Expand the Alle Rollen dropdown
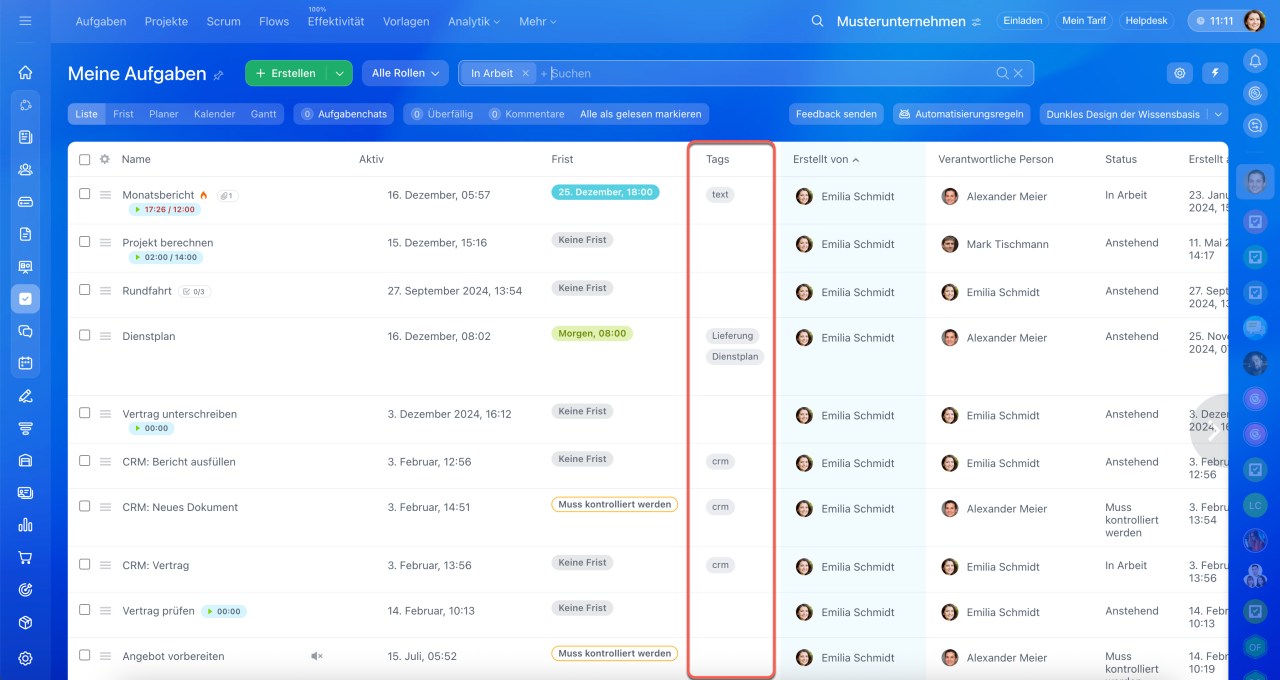Viewport: 1280px width, 680px height. pyautogui.click(x=406, y=73)
